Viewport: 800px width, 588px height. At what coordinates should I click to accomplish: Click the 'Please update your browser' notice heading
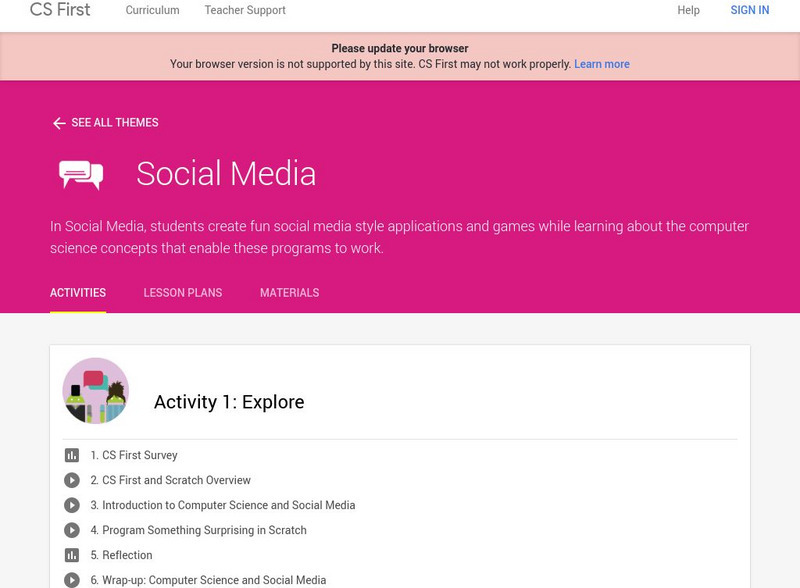[399, 48]
